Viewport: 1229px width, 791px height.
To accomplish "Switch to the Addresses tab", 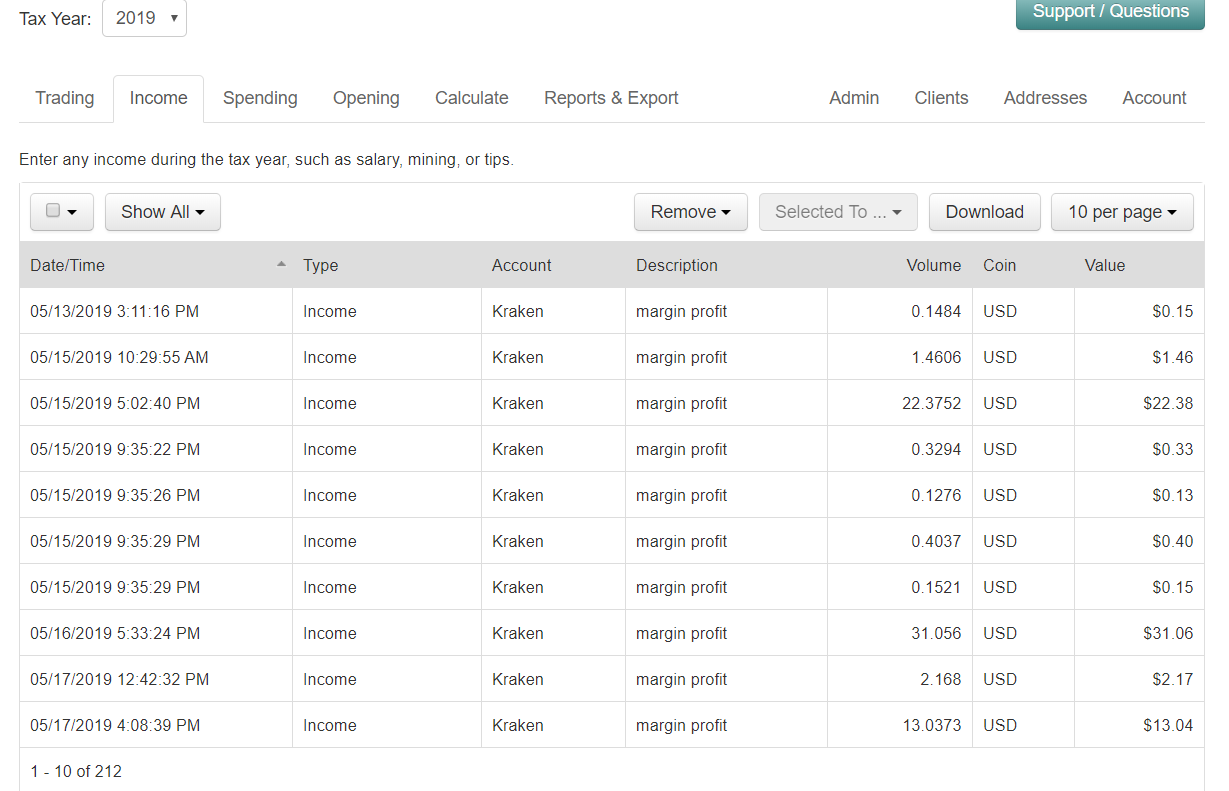I will coord(1045,98).
